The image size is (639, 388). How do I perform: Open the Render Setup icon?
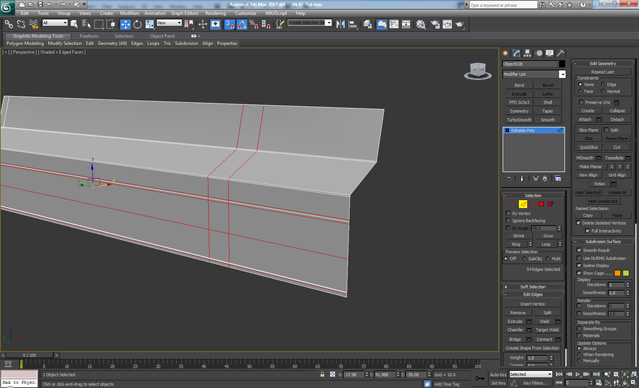click(435, 24)
